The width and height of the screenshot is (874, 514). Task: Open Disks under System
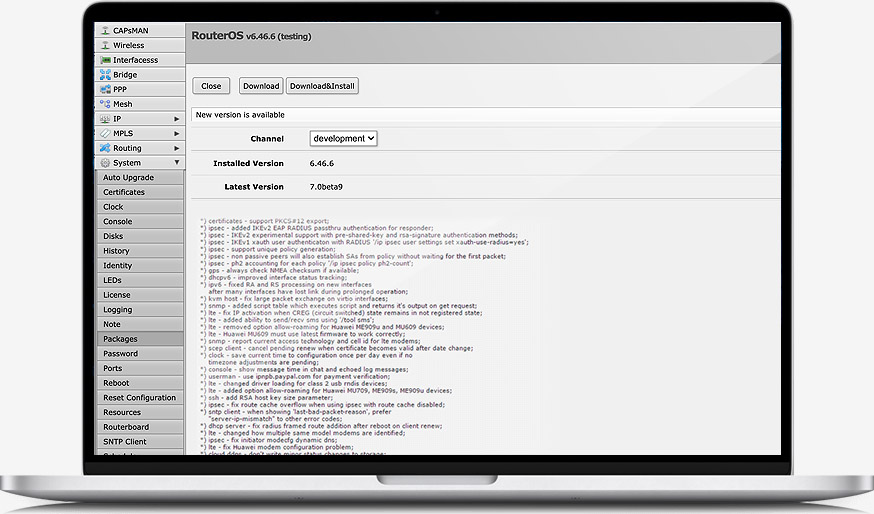[140, 236]
